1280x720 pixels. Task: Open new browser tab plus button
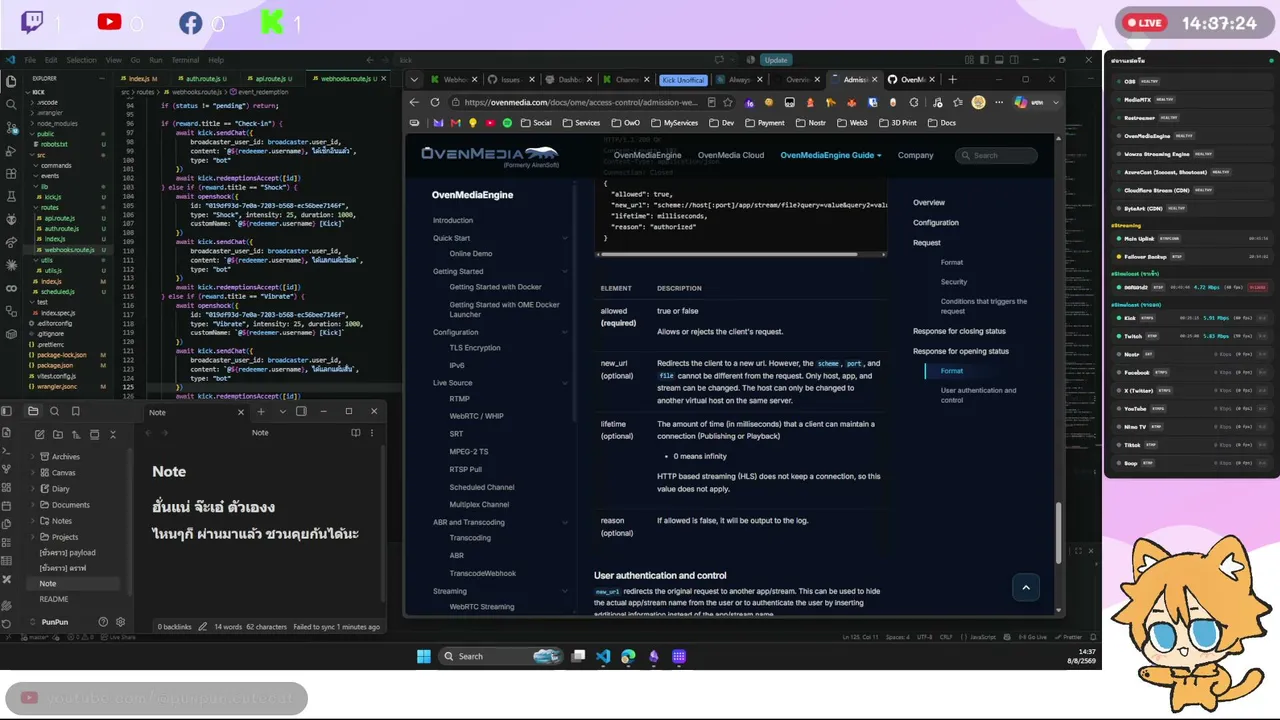coord(952,79)
